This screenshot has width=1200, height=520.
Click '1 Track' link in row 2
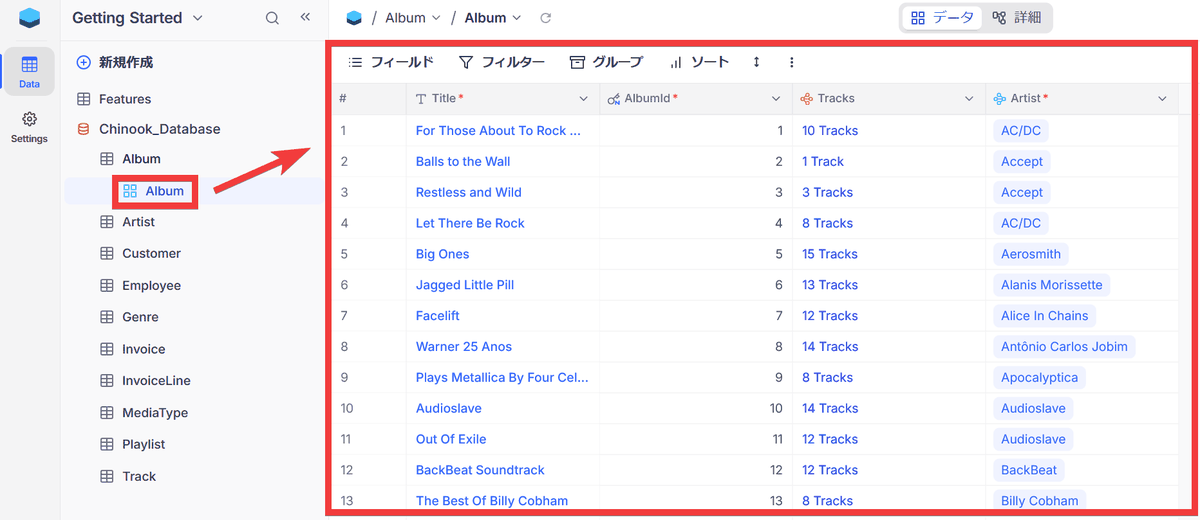[x=823, y=162]
